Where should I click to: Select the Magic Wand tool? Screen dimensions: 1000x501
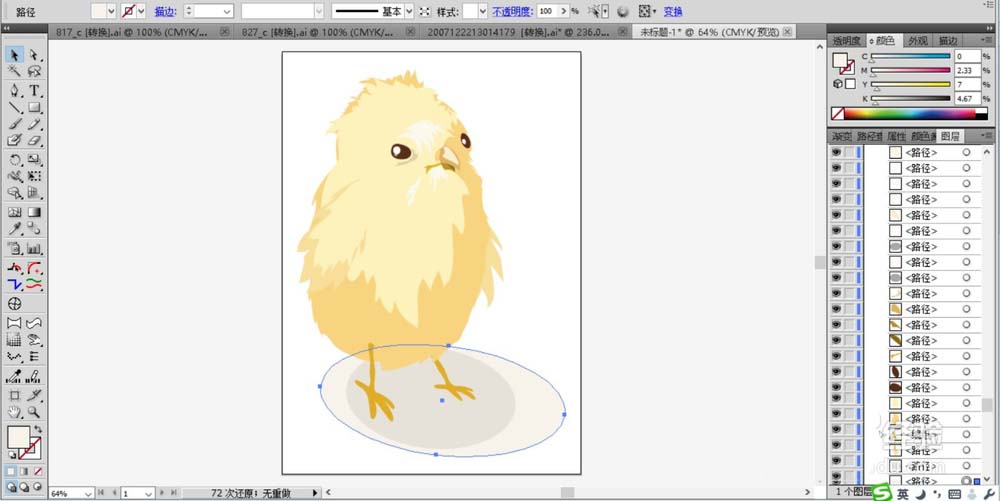15,71
